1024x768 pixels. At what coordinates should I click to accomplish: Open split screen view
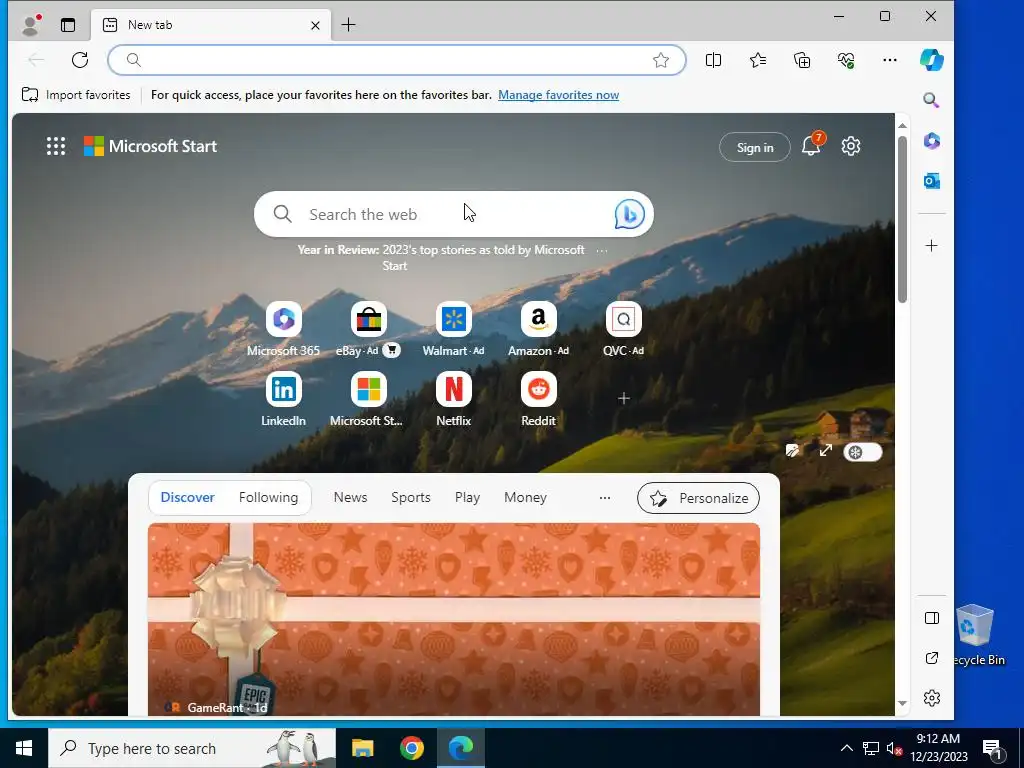click(713, 60)
